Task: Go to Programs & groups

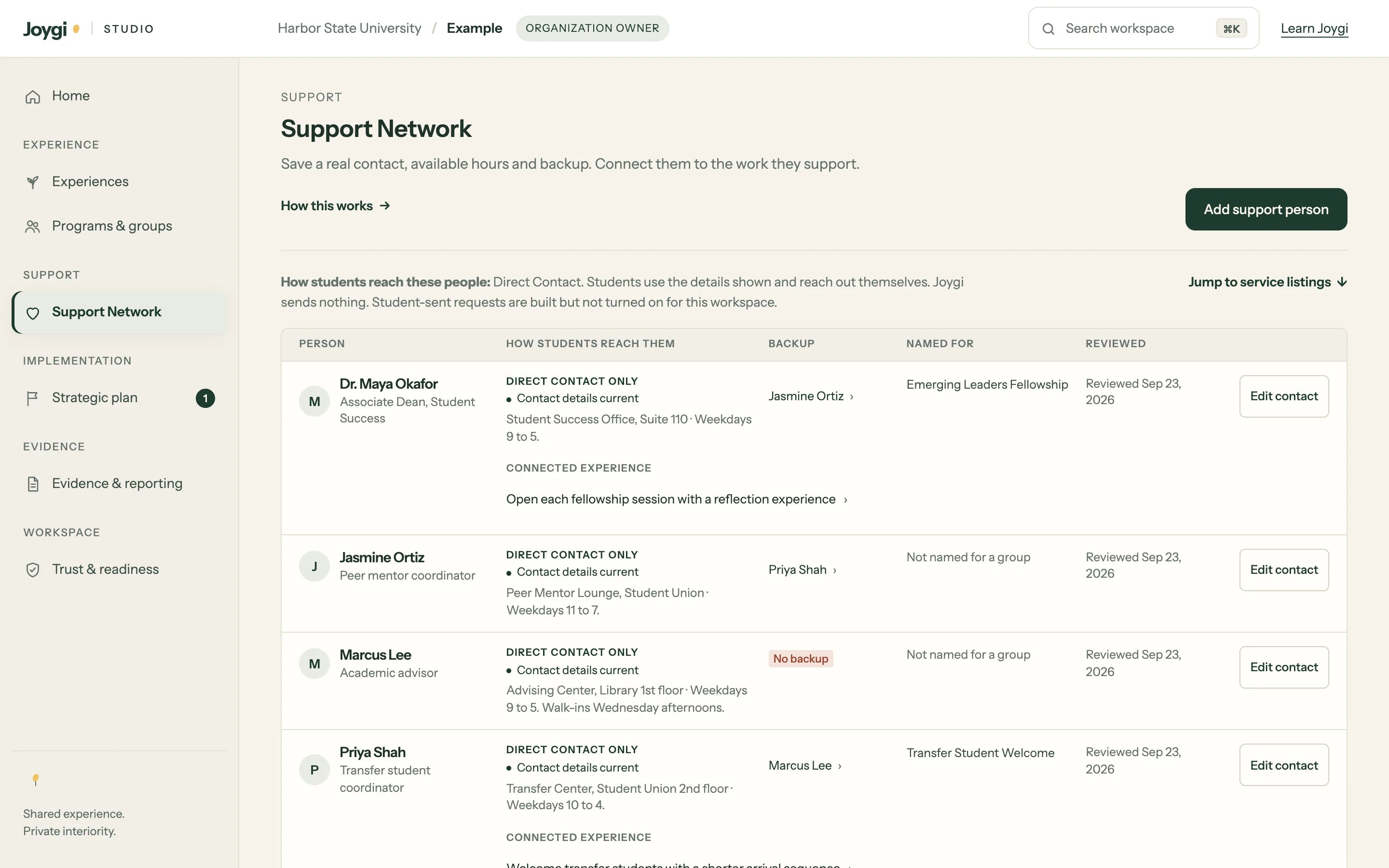Action: click(120, 226)
